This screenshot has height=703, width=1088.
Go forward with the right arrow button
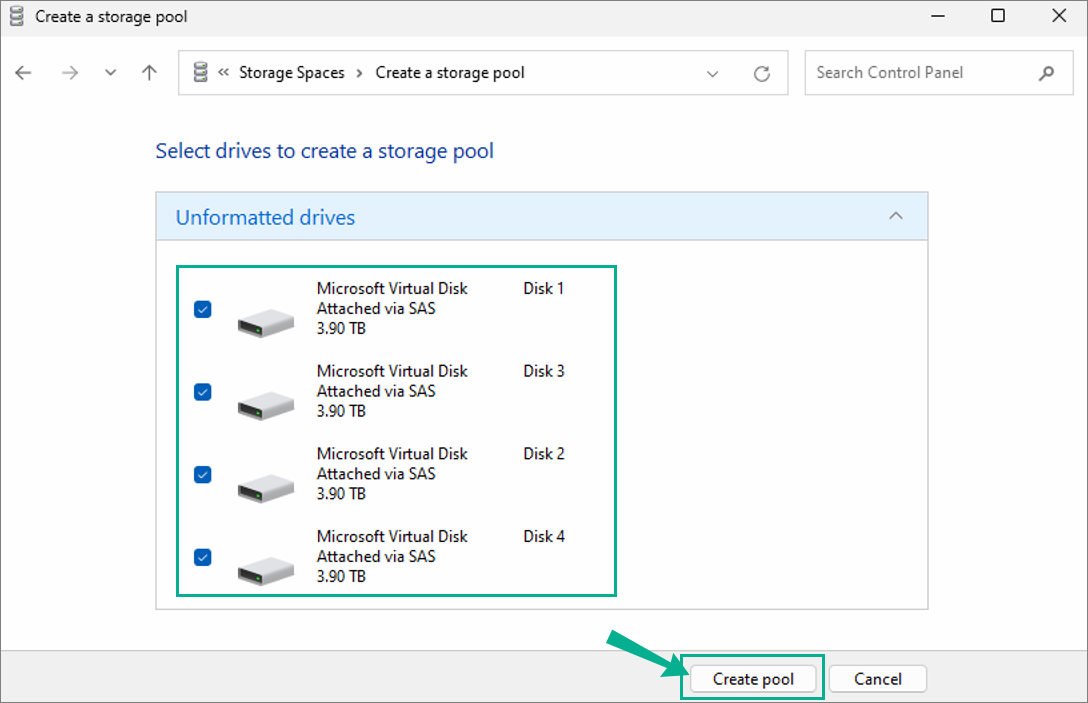point(69,72)
